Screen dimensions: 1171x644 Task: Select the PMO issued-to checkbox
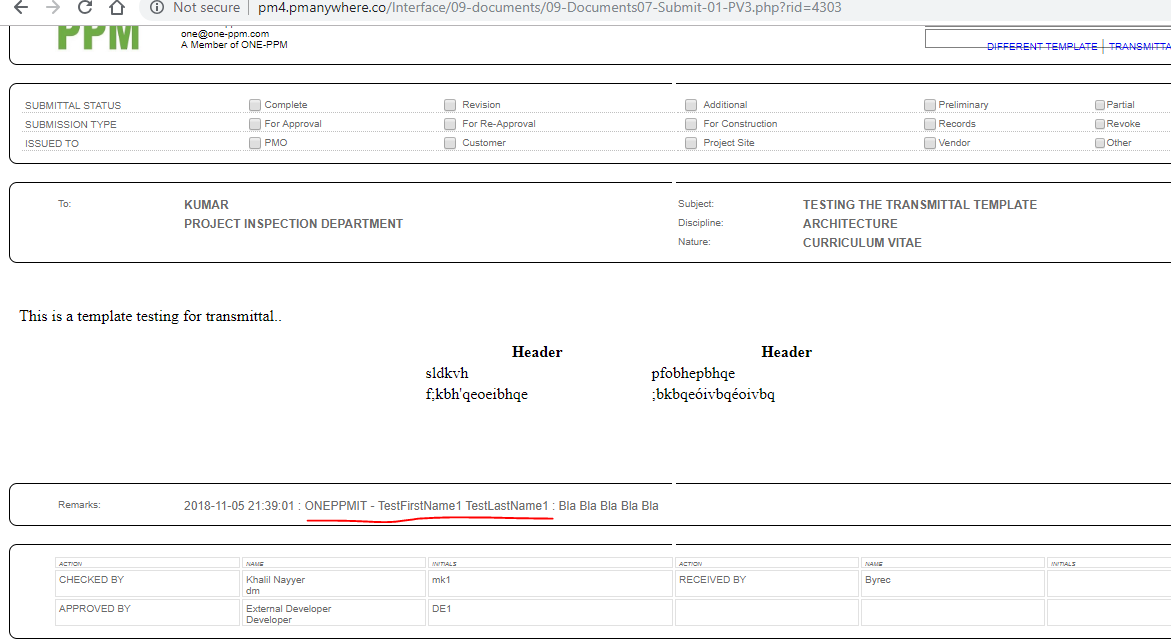coord(255,143)
